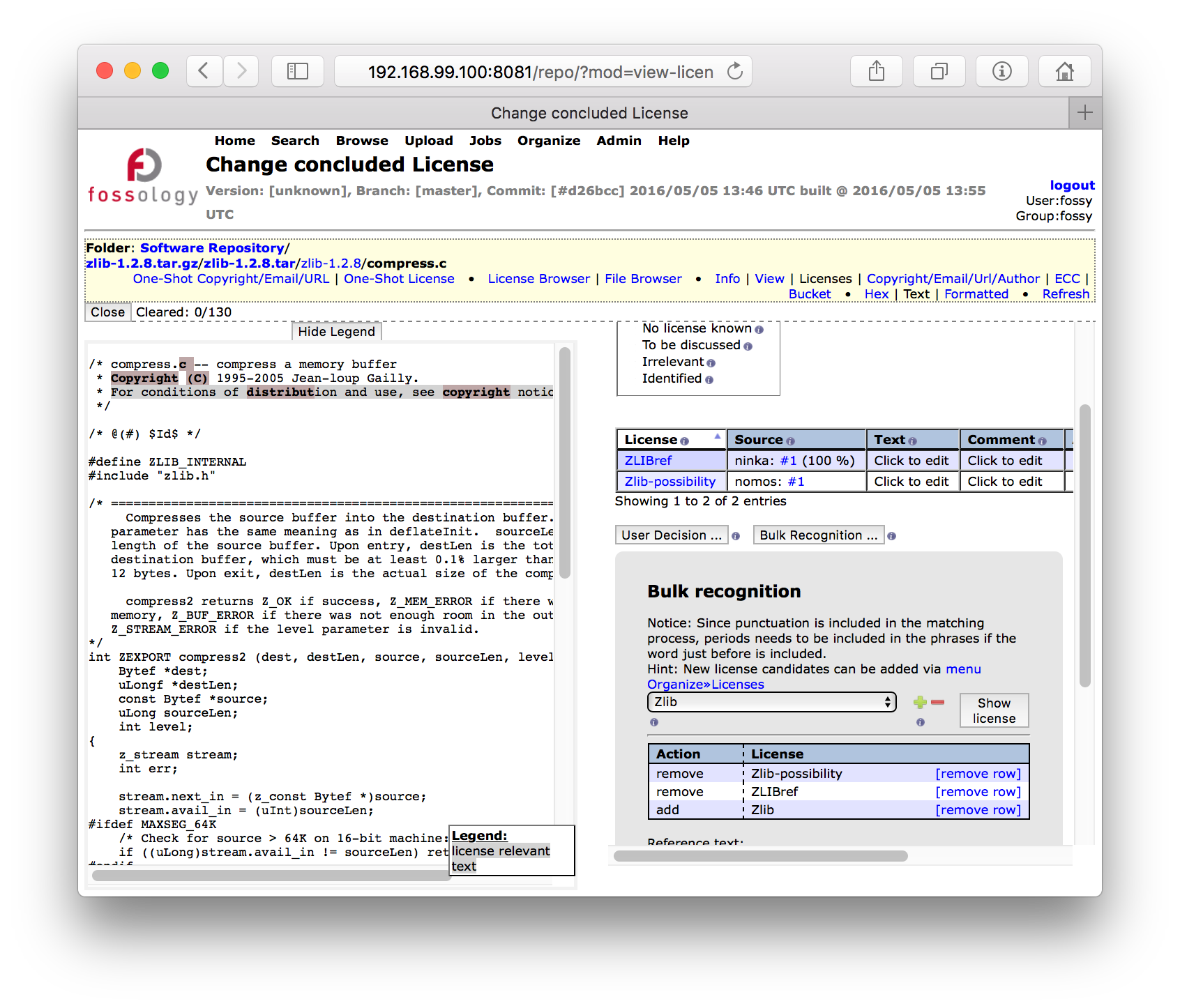Click the code view vertical scrollbar
This screenshot has height=1008, width=1180.
(565, 463)
